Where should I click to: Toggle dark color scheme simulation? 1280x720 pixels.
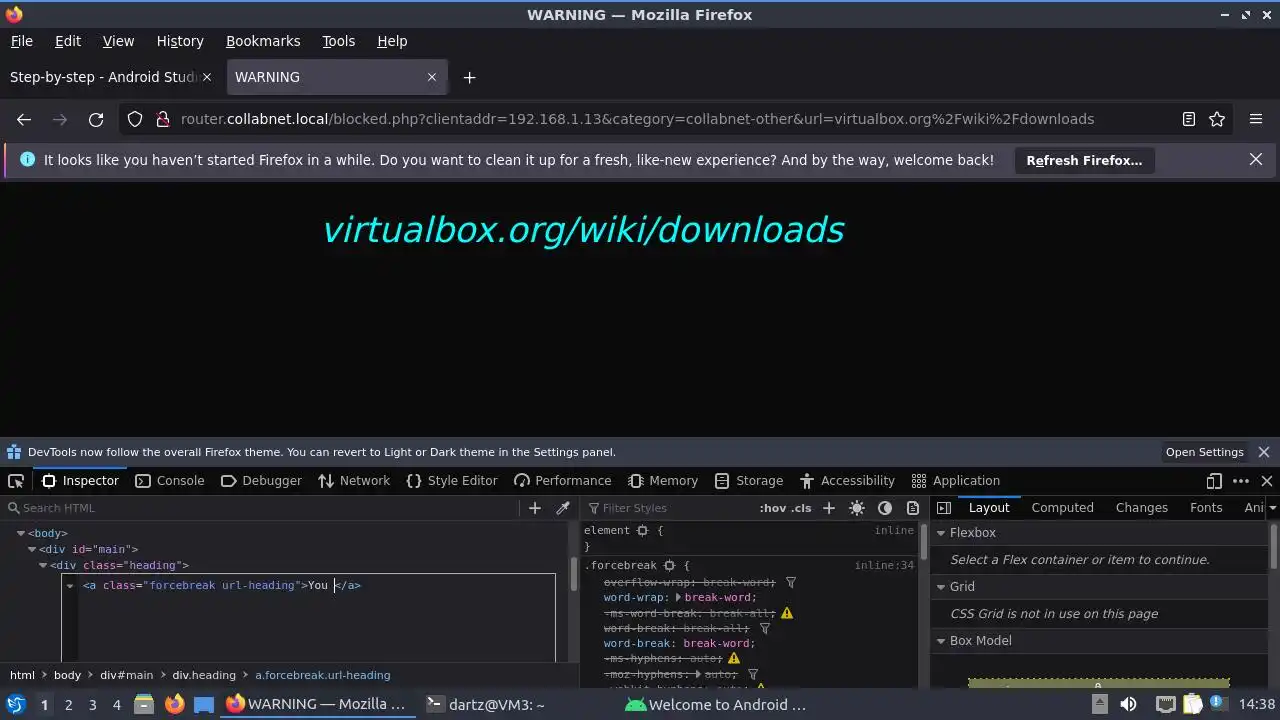[x=885, y=508]
